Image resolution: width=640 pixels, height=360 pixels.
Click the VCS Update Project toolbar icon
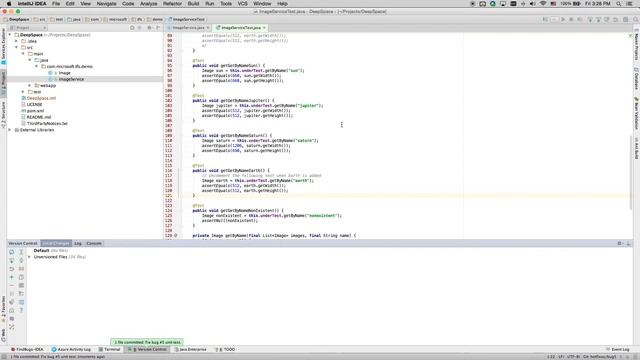pyautogui.click(x=590, y=19)
